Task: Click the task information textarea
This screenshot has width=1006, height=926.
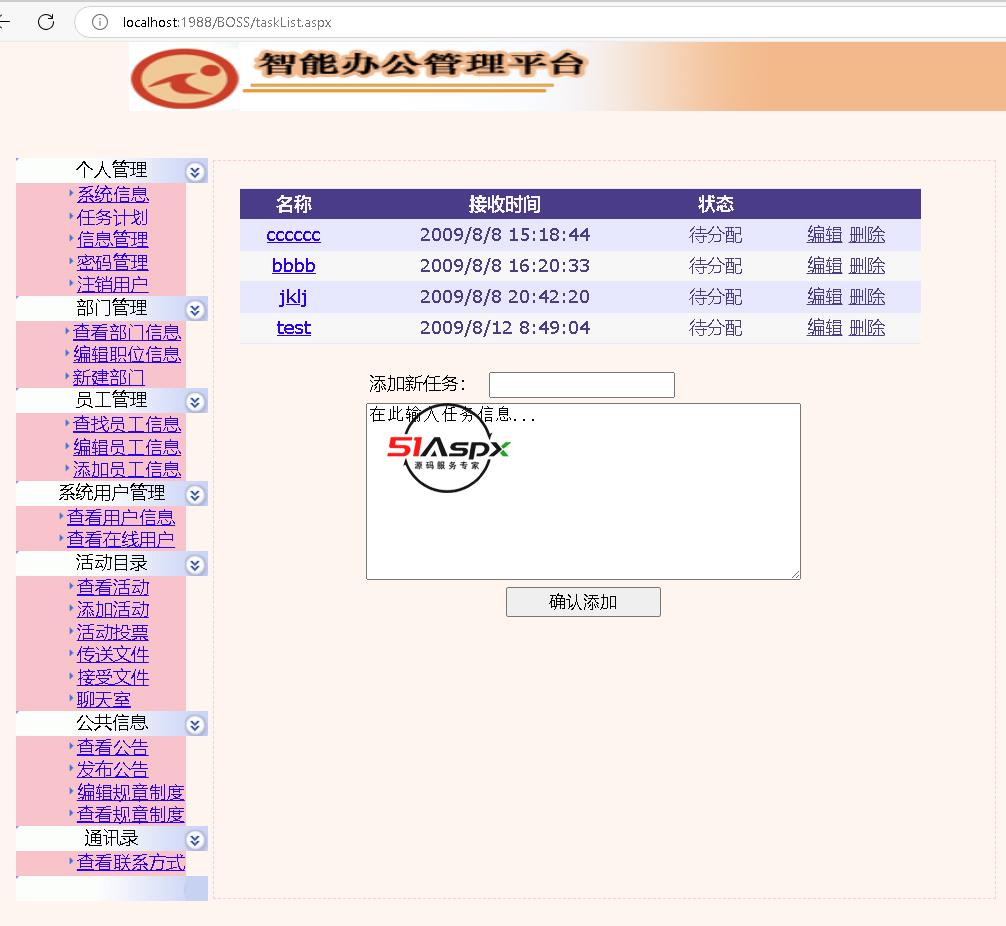Action: point(583,492)
